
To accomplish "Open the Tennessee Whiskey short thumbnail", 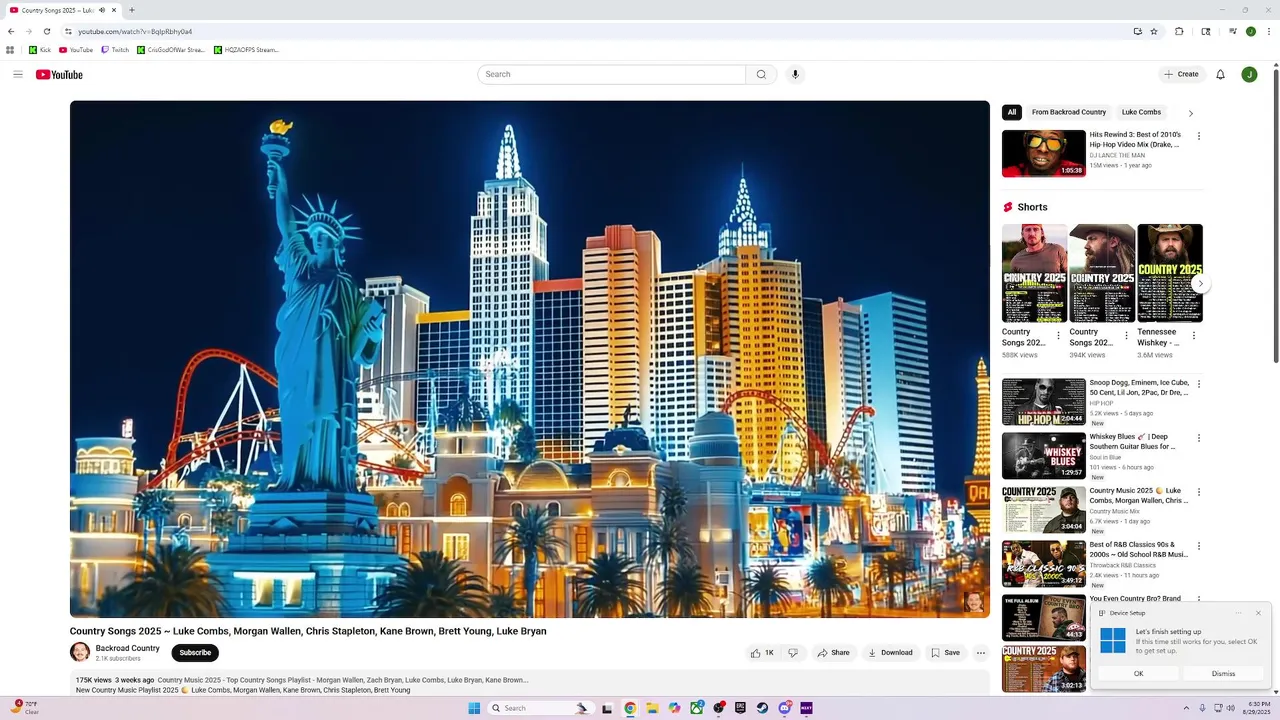I will 1170,273.
